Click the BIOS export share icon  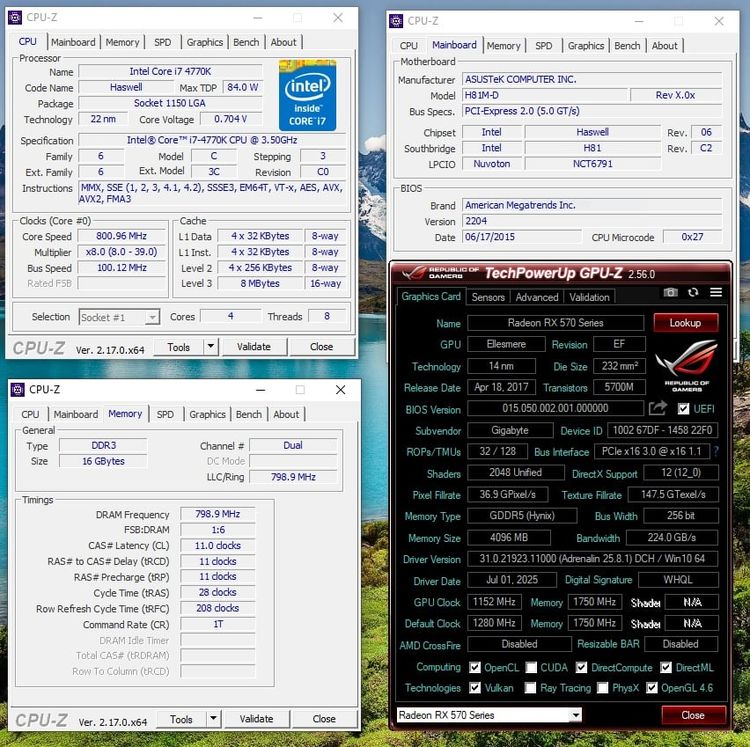pos(657,409)
